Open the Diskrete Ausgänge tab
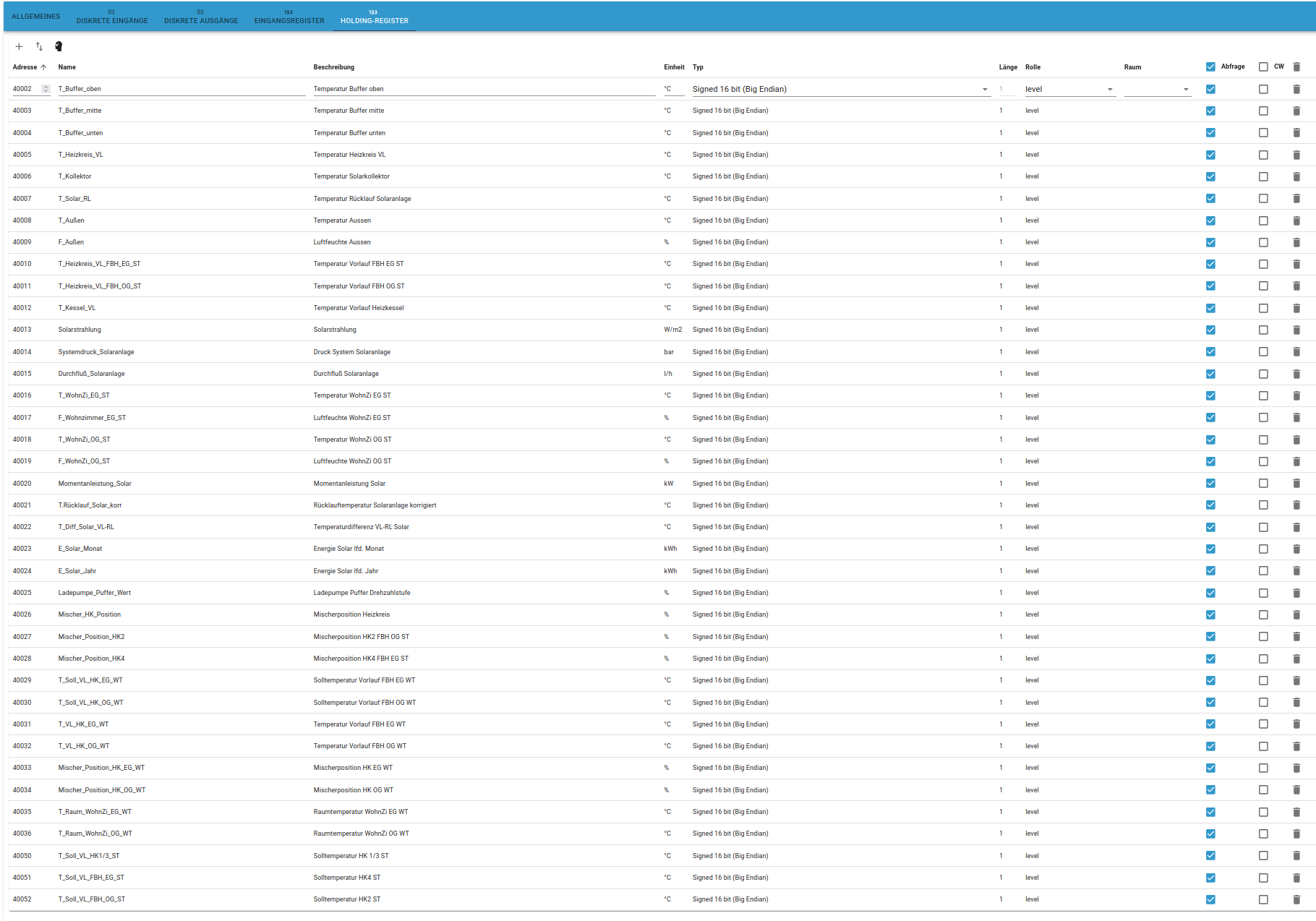Viewport: 1316px width, 921px height. [201, 16]
